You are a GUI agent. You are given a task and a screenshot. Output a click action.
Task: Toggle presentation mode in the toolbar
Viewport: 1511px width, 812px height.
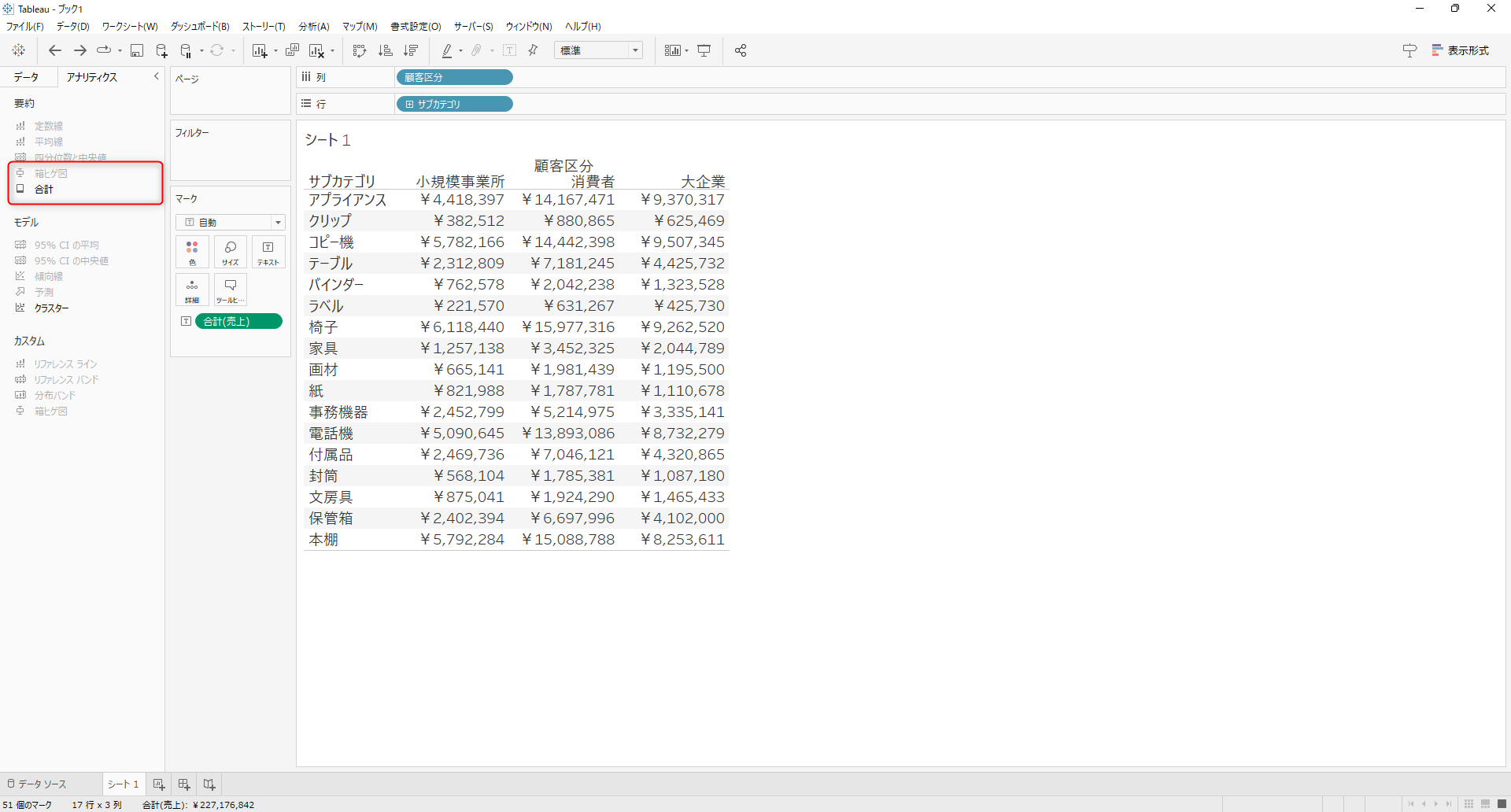point(704,51)
